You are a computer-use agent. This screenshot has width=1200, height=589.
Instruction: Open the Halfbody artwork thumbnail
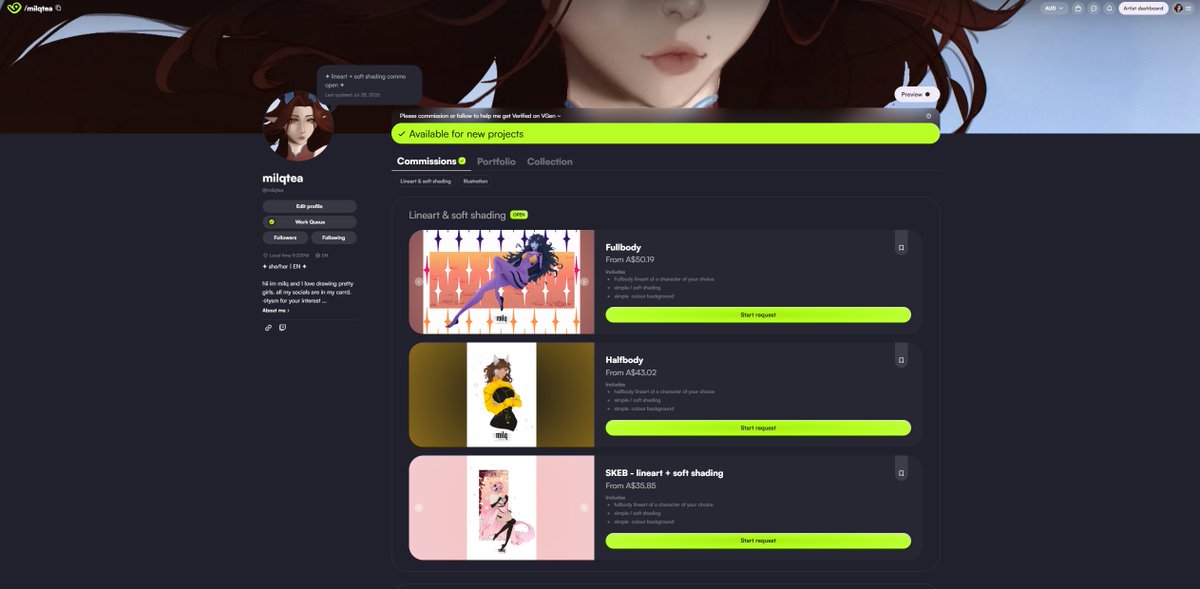coord(501,395)
